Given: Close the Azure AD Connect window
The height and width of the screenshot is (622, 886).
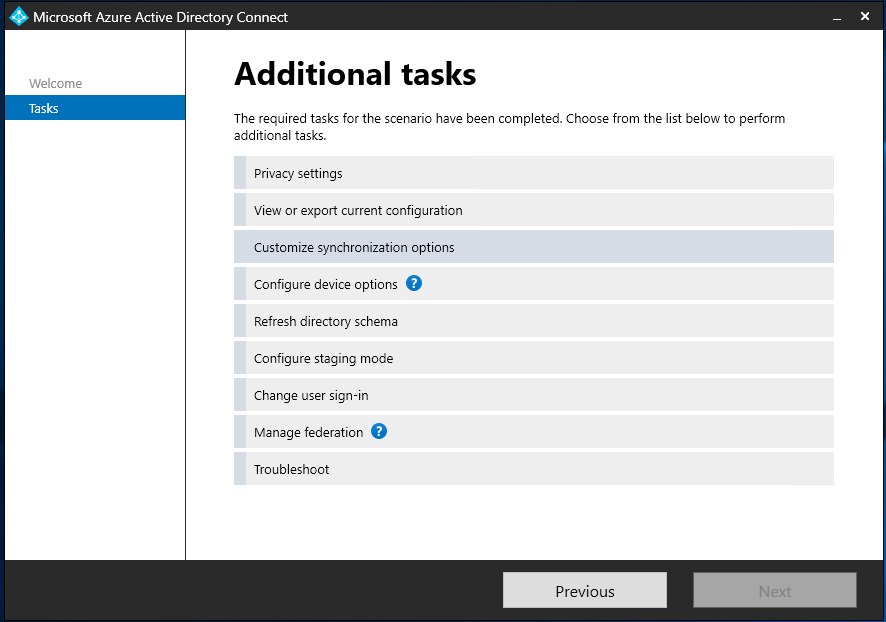Looking at the screenshot, I should pos(865,17).
